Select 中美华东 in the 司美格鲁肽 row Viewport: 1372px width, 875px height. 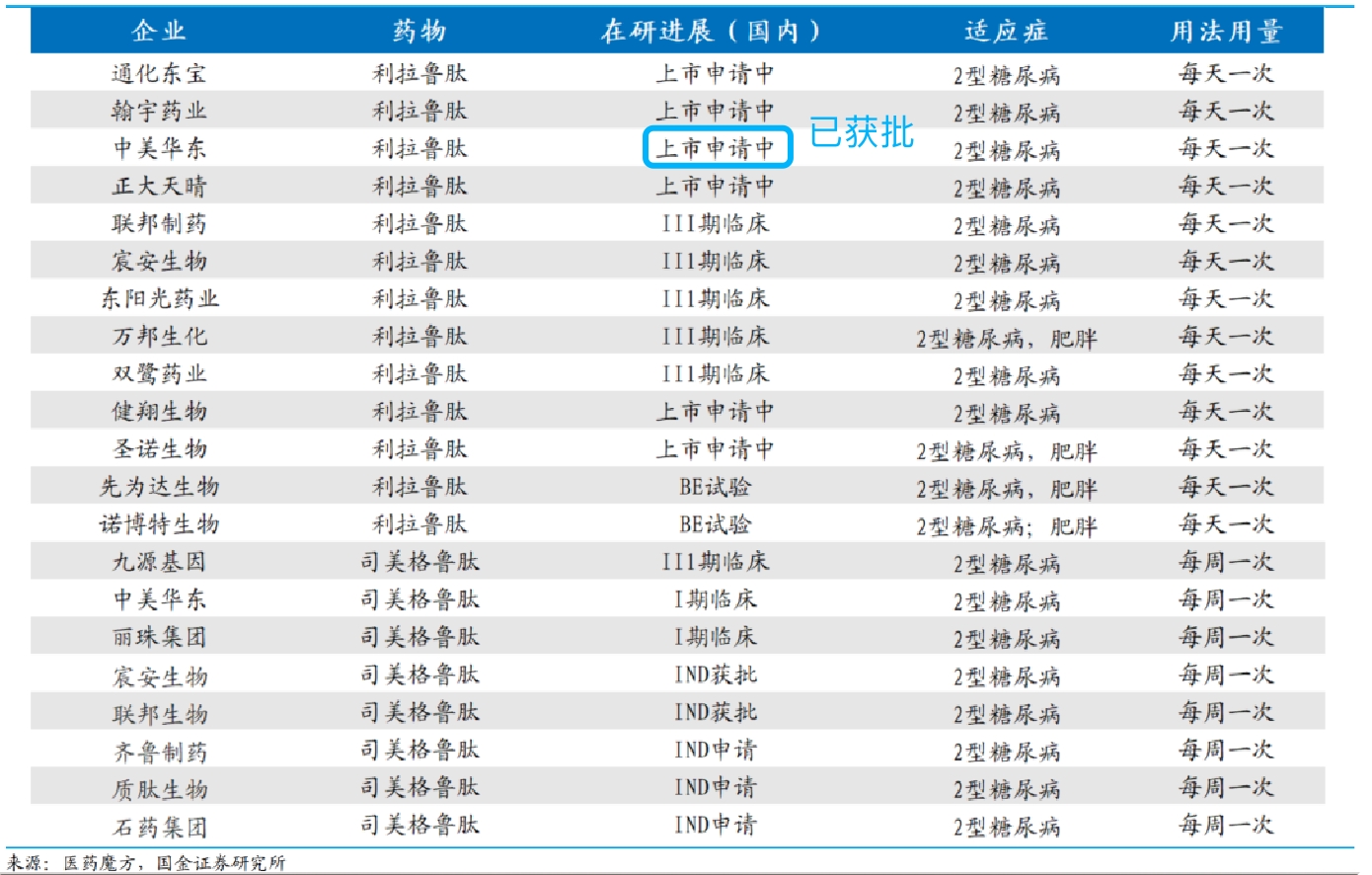[x=159, y=599]
